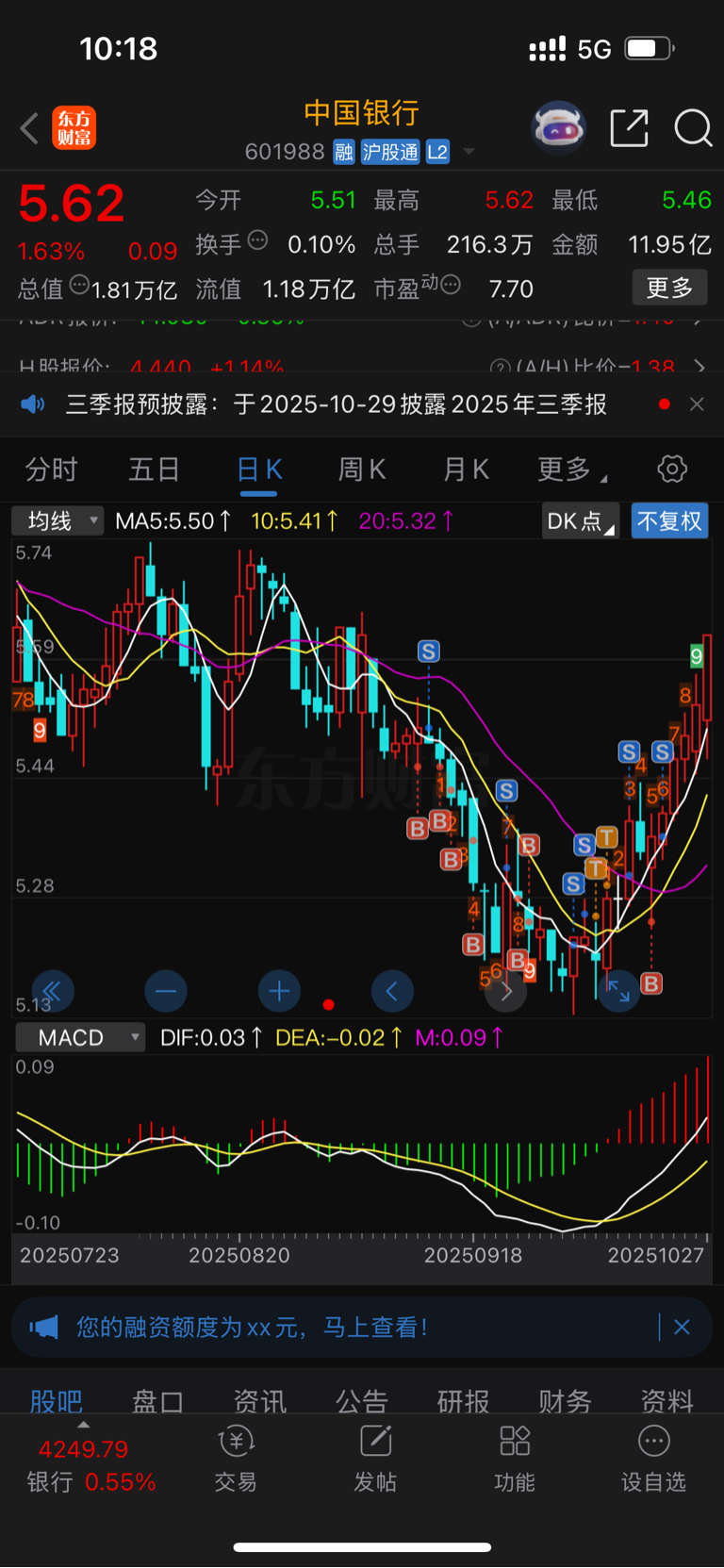Tap the DIF:0.03 value
Screen dimensions: 724x1568
tap(211, 1037)
